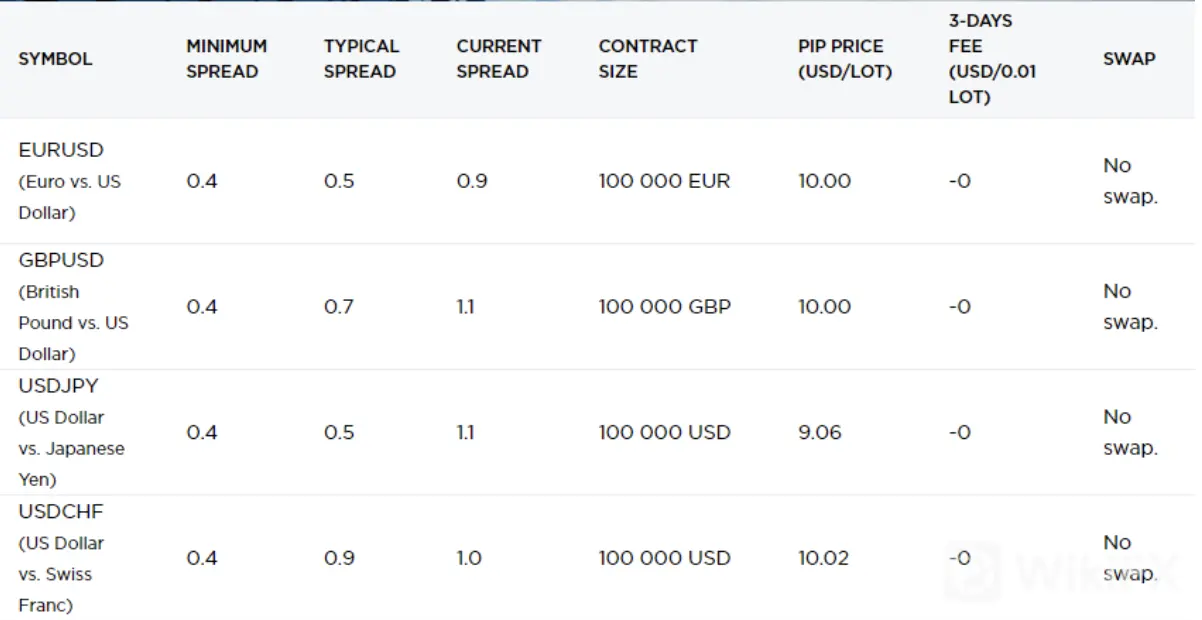1202x620 pixels.
Task: Click the 3-DAYS FEE column header
Action: [993, 59]
